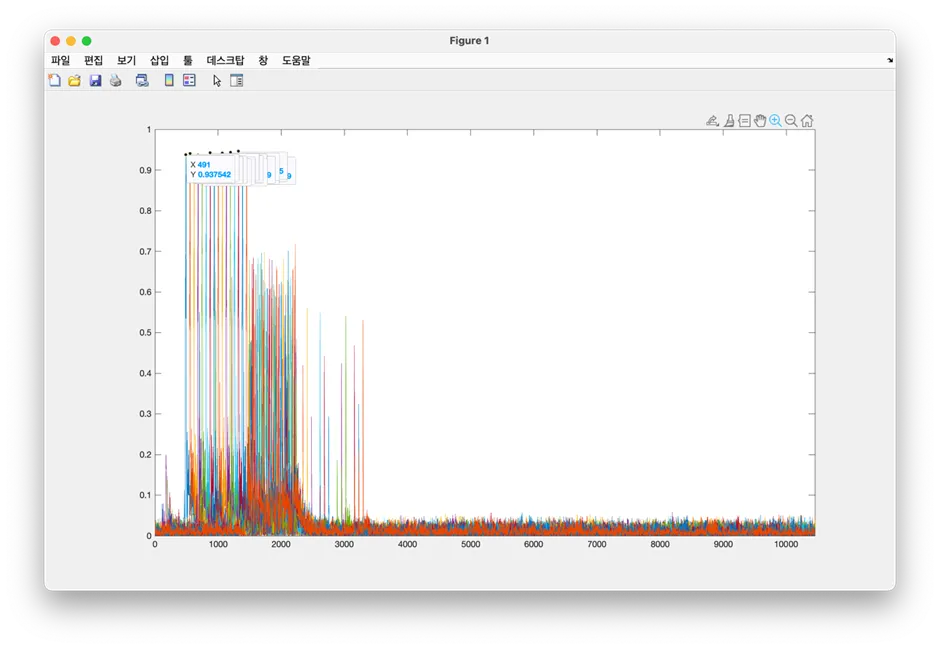Screen dimensions: 940x649
Task: Open the 툴 menu
Action: coord(188,60)
